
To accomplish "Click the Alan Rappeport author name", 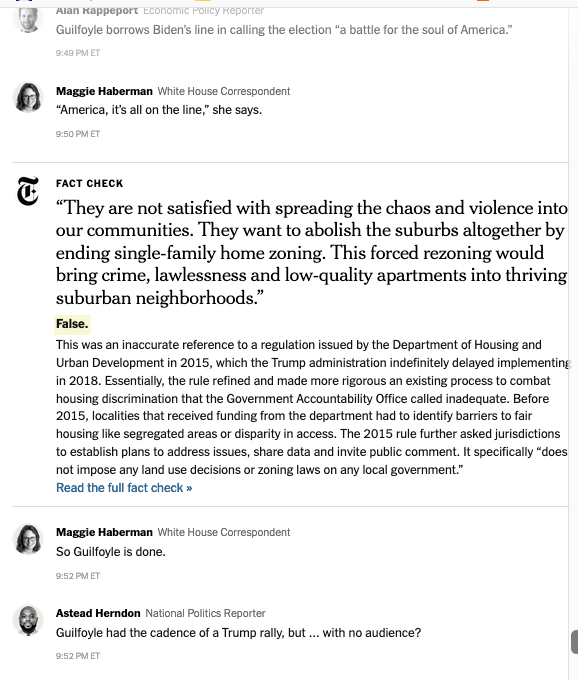I will click(x=97, y=10).
